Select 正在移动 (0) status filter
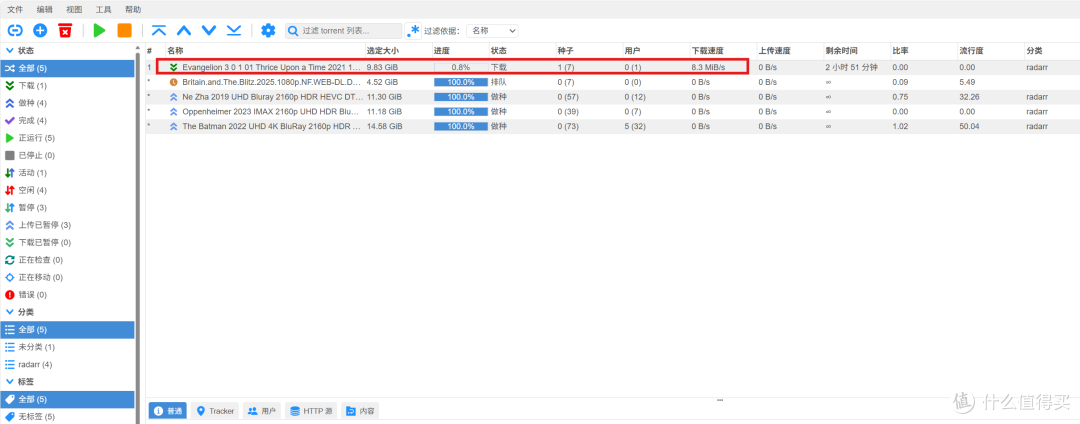Screen dimensions: 1080x424 pos(68,277)
